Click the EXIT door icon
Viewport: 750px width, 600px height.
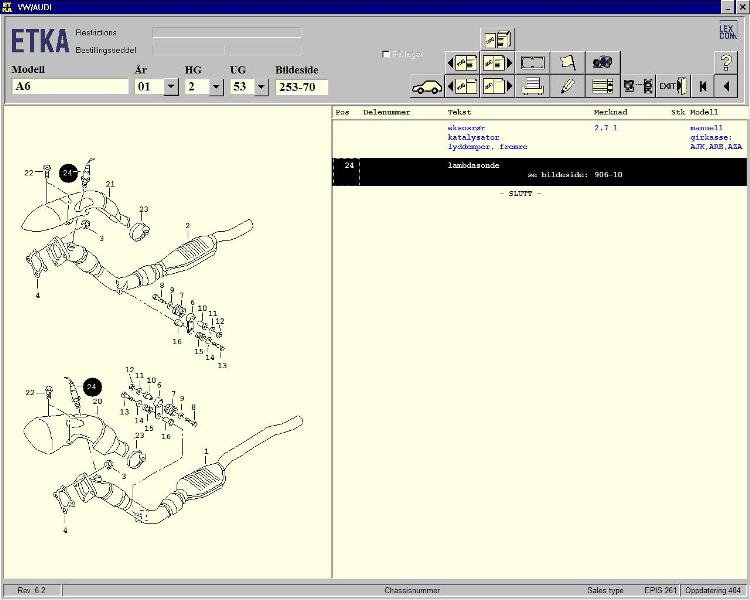click(x=673, y=86)
